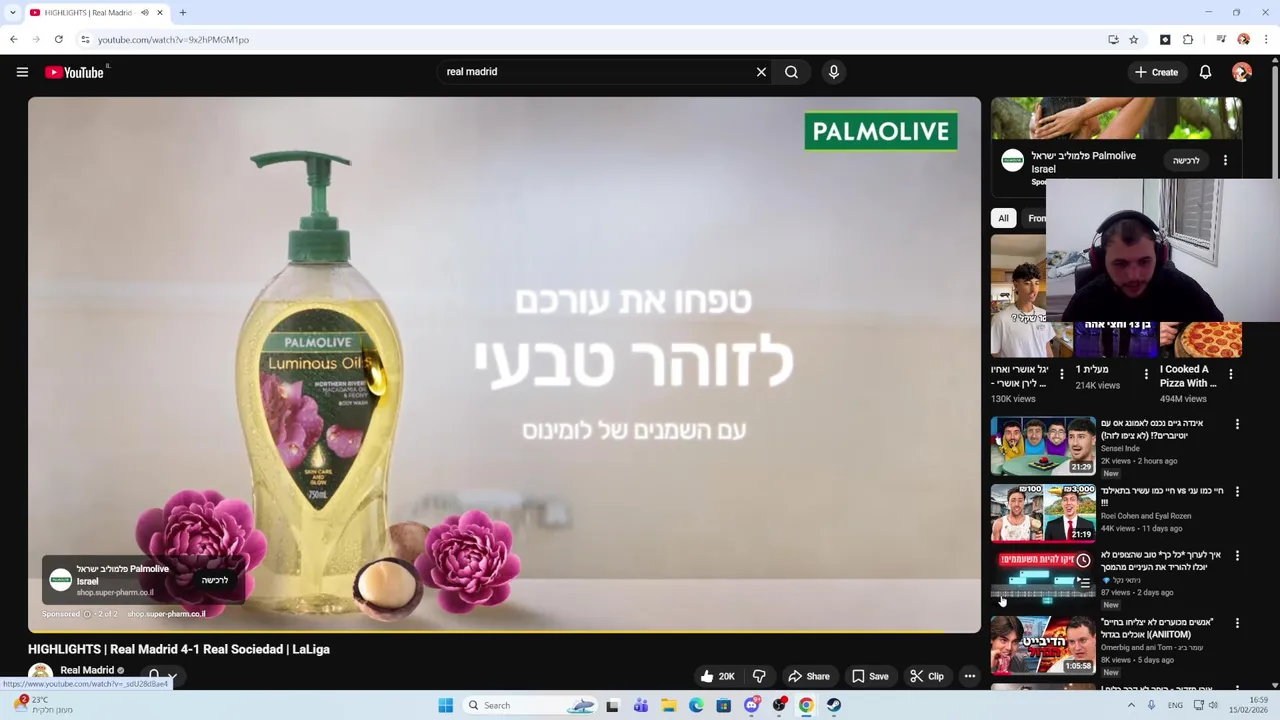Viewport: 1280px width, 720px height.
Task: Show hidden system tray icons
Action: click(x=1131, y=705)
